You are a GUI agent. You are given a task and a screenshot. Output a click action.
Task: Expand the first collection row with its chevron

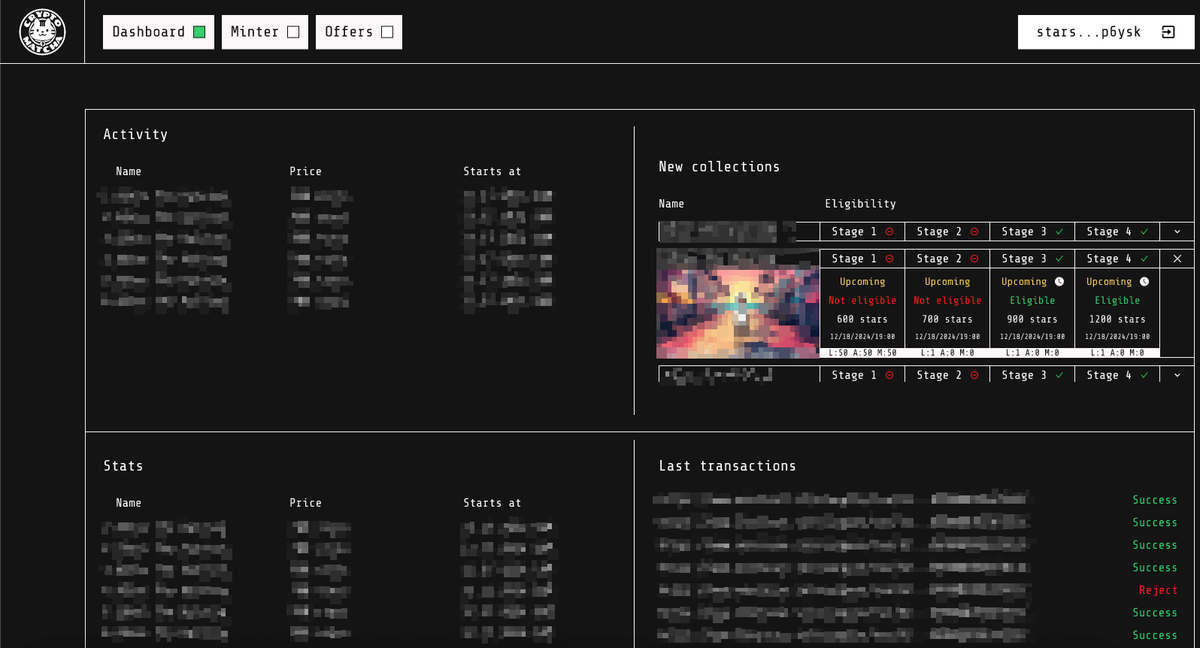coord(1177,232)
